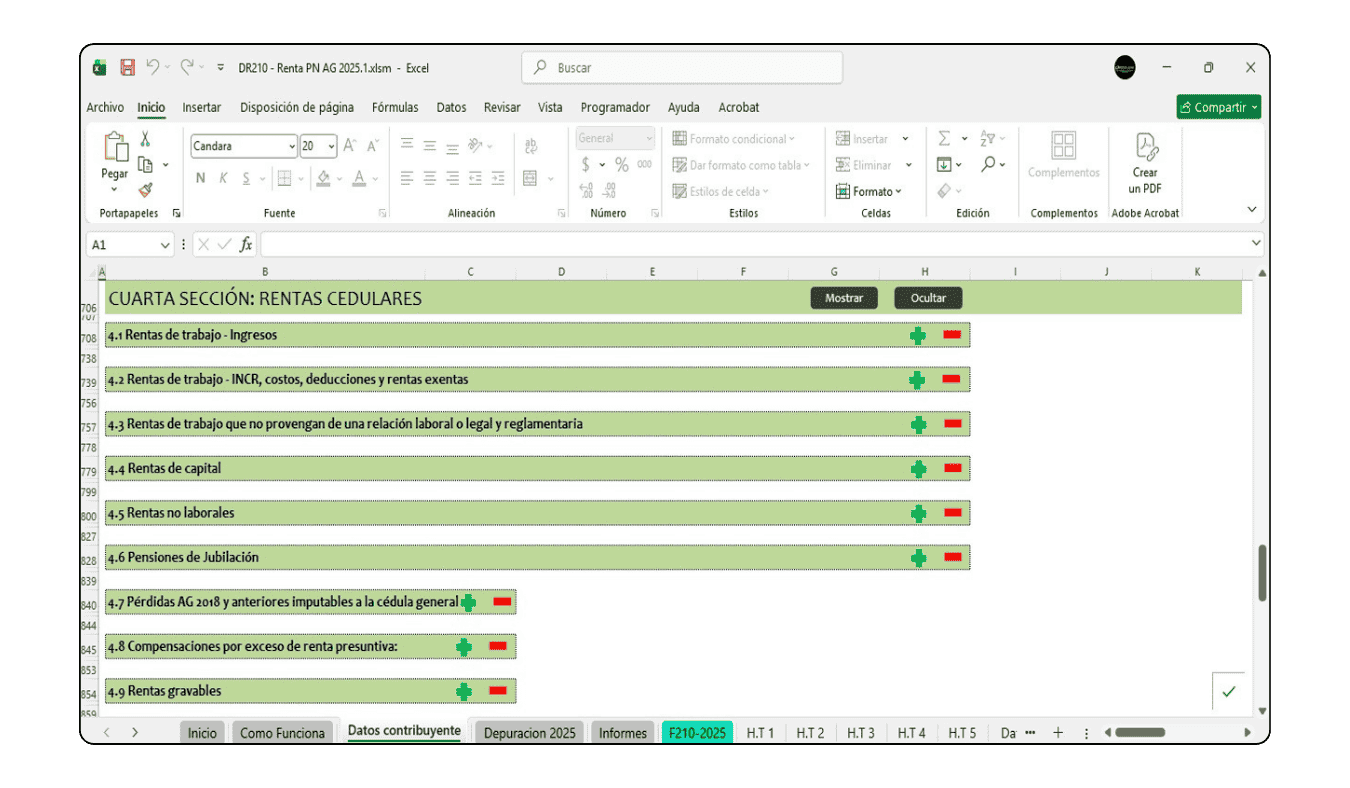
Task: Click the insert function fx icon
Action: point(245,245)
